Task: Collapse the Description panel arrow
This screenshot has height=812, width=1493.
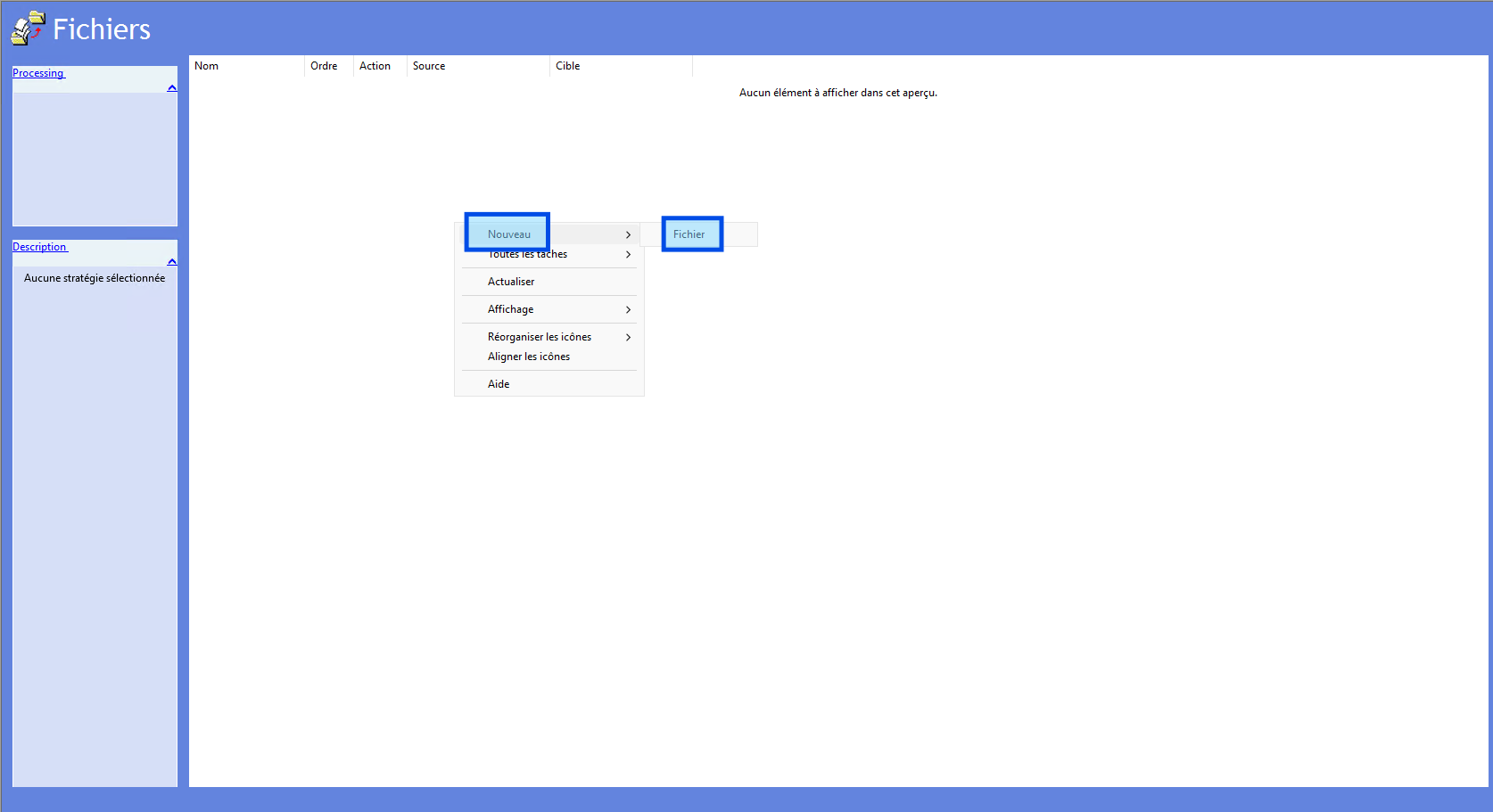Action: (172, 261)
